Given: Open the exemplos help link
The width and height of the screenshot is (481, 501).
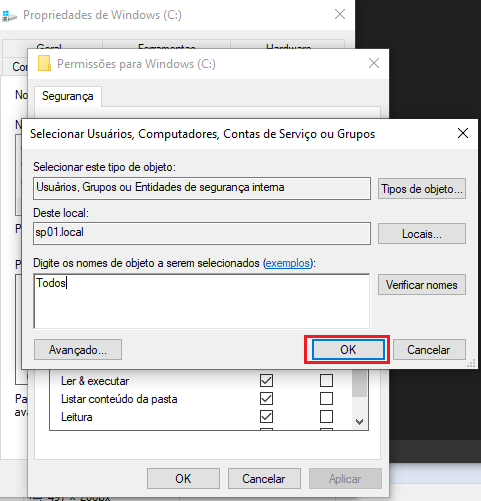Looking at the screenshot, I should 288,263.
